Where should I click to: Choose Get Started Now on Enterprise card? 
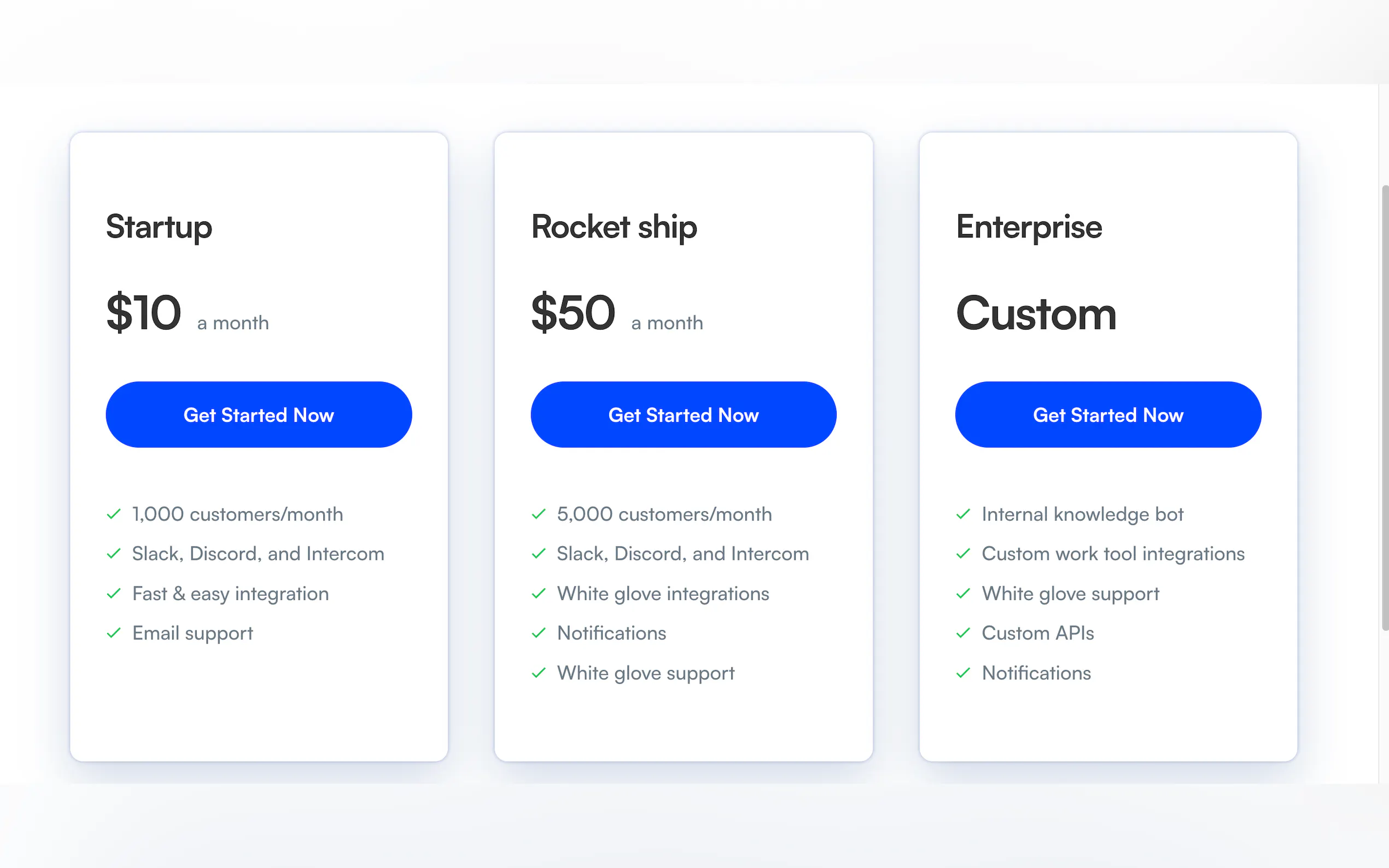[x=1107, y=414]
